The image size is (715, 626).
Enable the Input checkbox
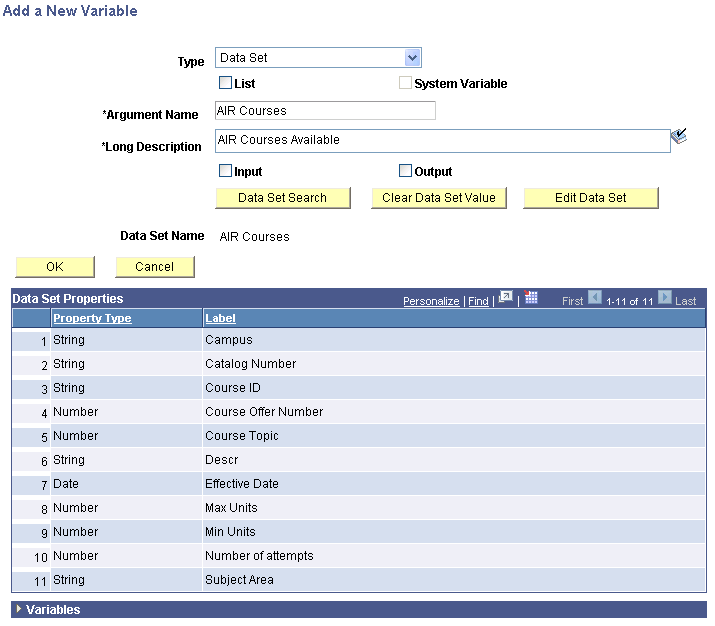pos(225,171)
